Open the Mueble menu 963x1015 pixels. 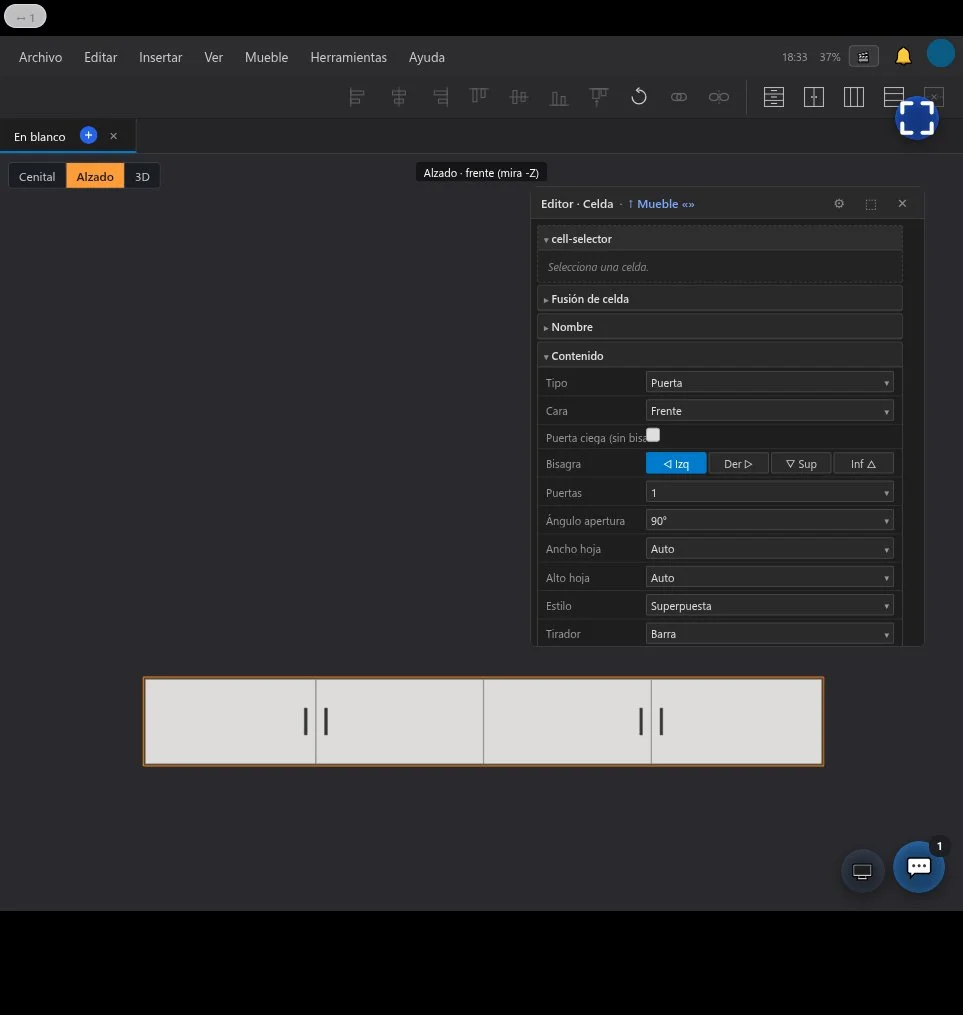pyautogui.click(x=267, y=57)
